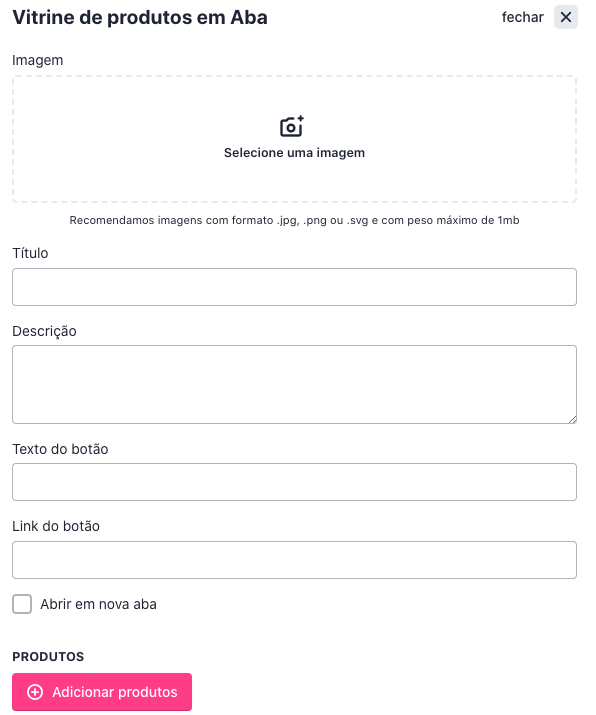Screen dimensions: 596x715
Task: Focus the Texto do botão field
Action: point(294,482)
